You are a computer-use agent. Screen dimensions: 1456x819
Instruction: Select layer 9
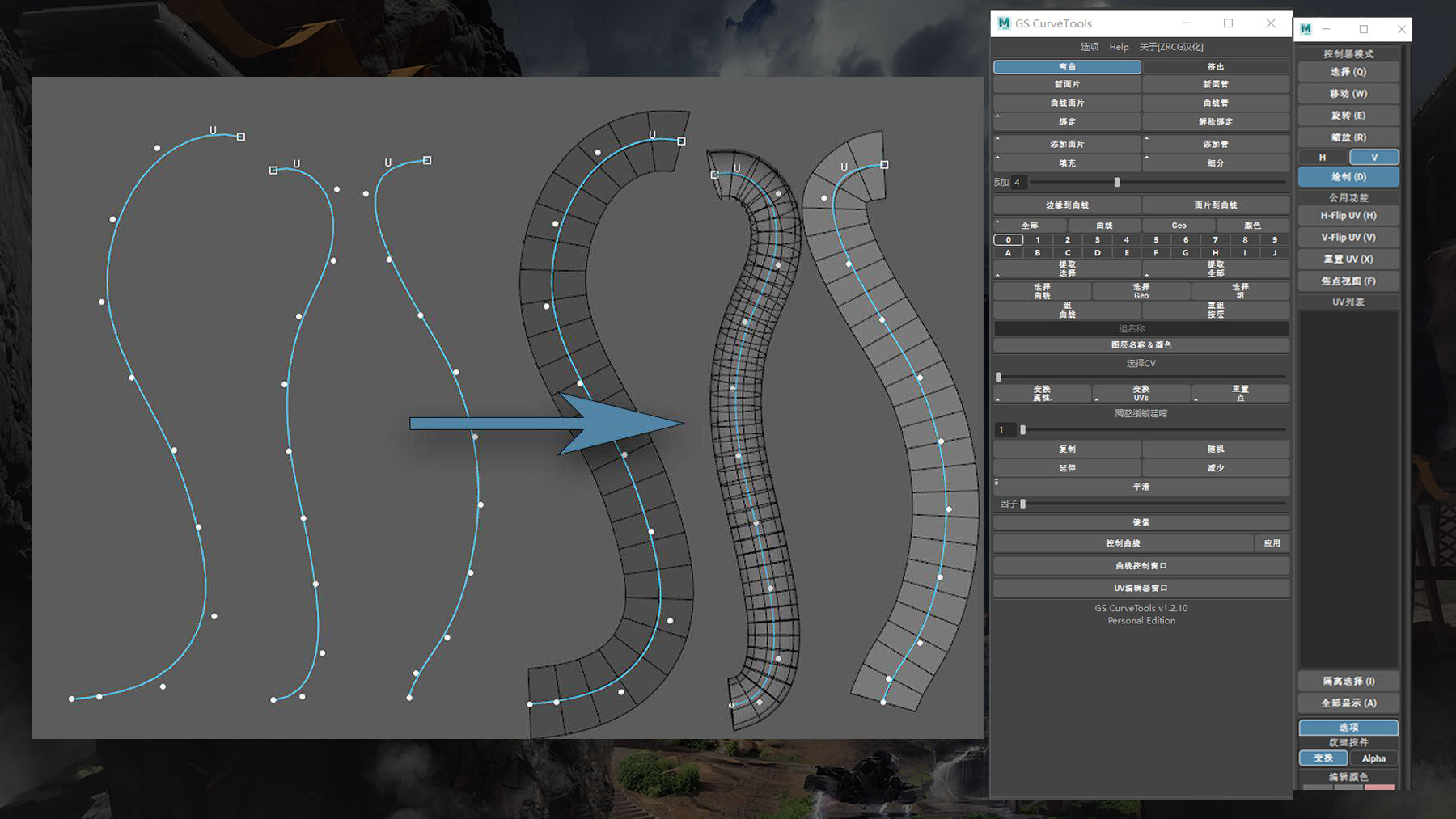pos(1275,240)
